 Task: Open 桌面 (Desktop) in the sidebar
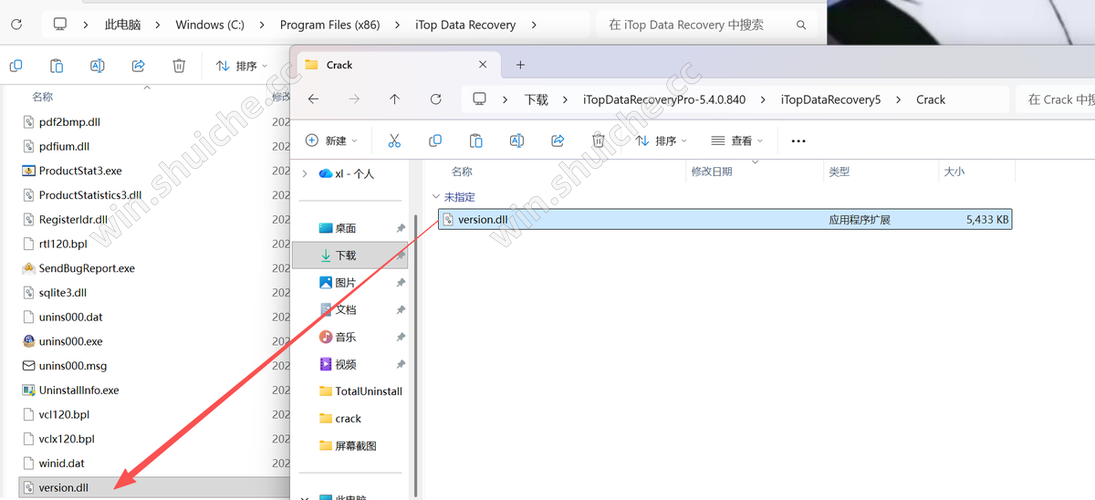pos(345,228)
